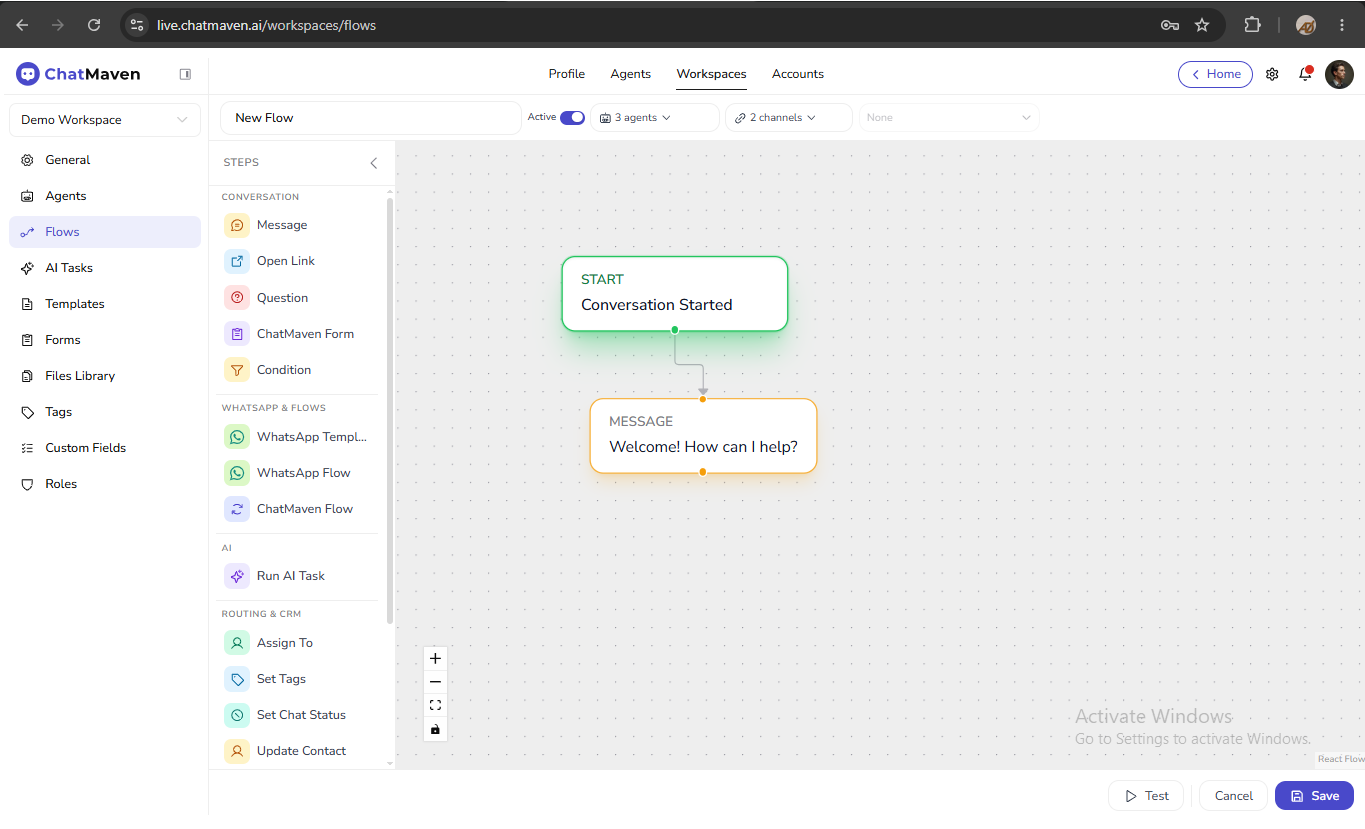Click the Update Contact icon
1365x829 pixels.
tap(237, 751)
